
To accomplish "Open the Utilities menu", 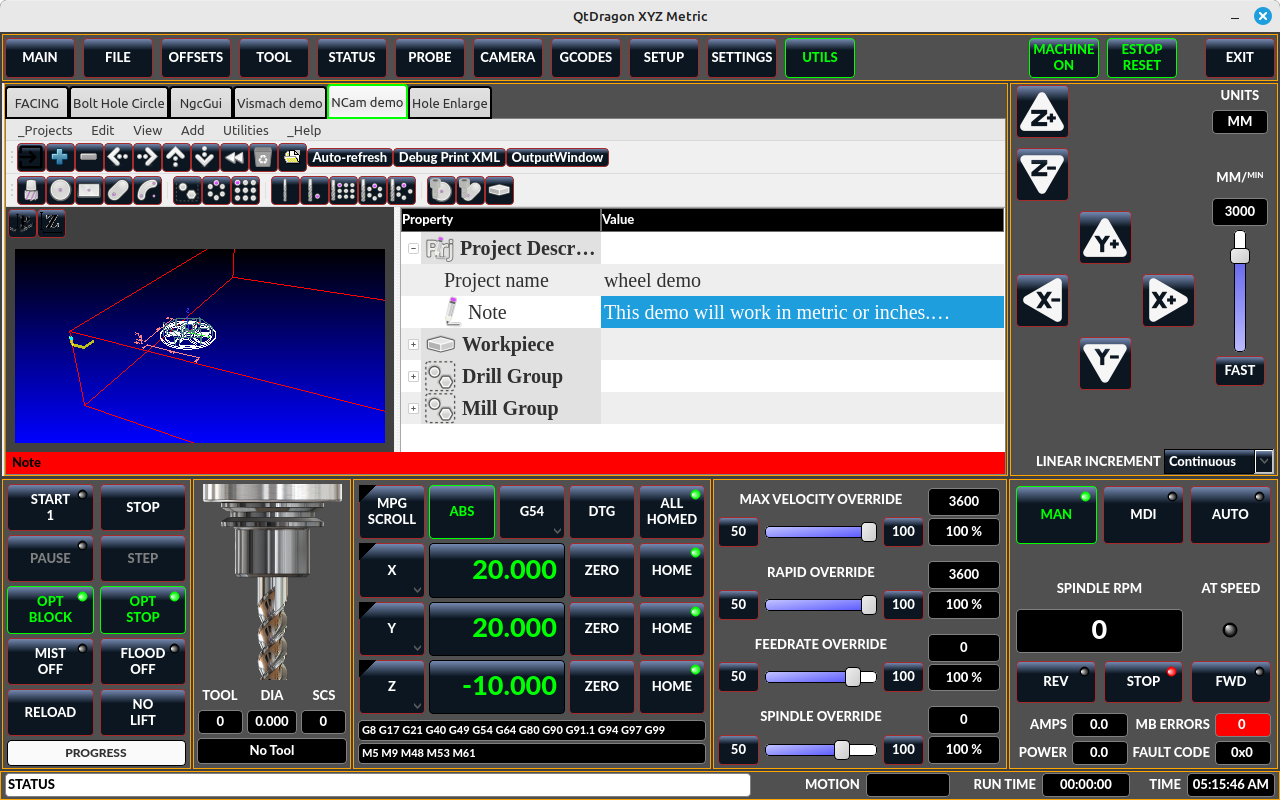I will pos(246,130).
